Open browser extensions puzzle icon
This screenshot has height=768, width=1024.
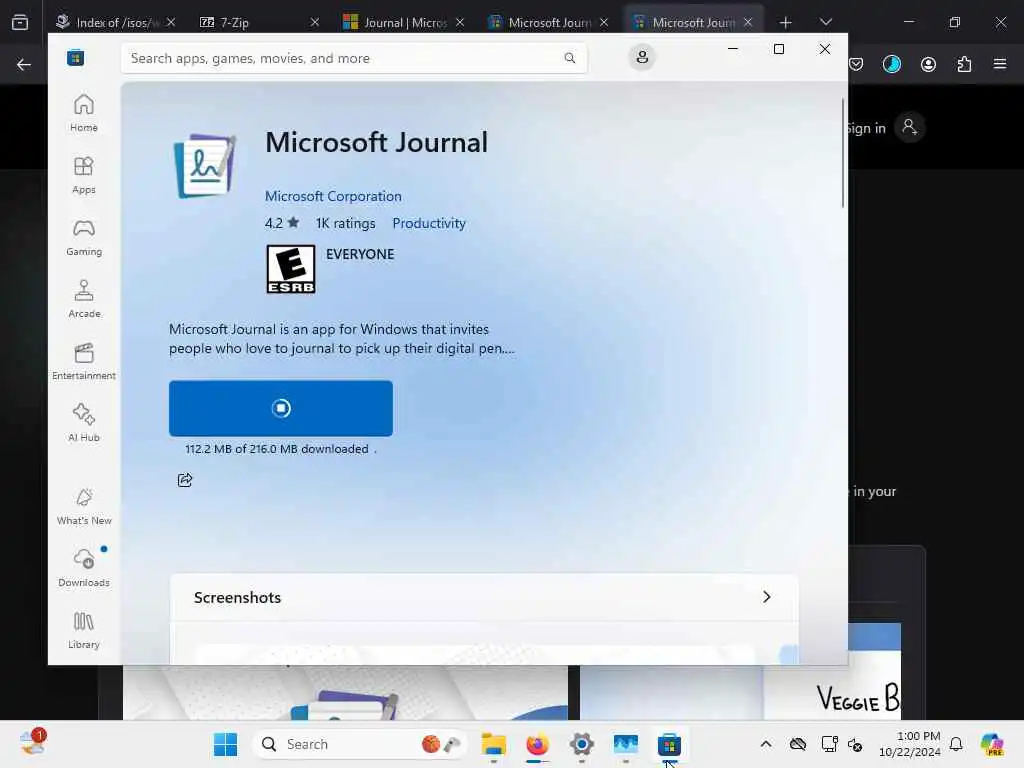964,64
